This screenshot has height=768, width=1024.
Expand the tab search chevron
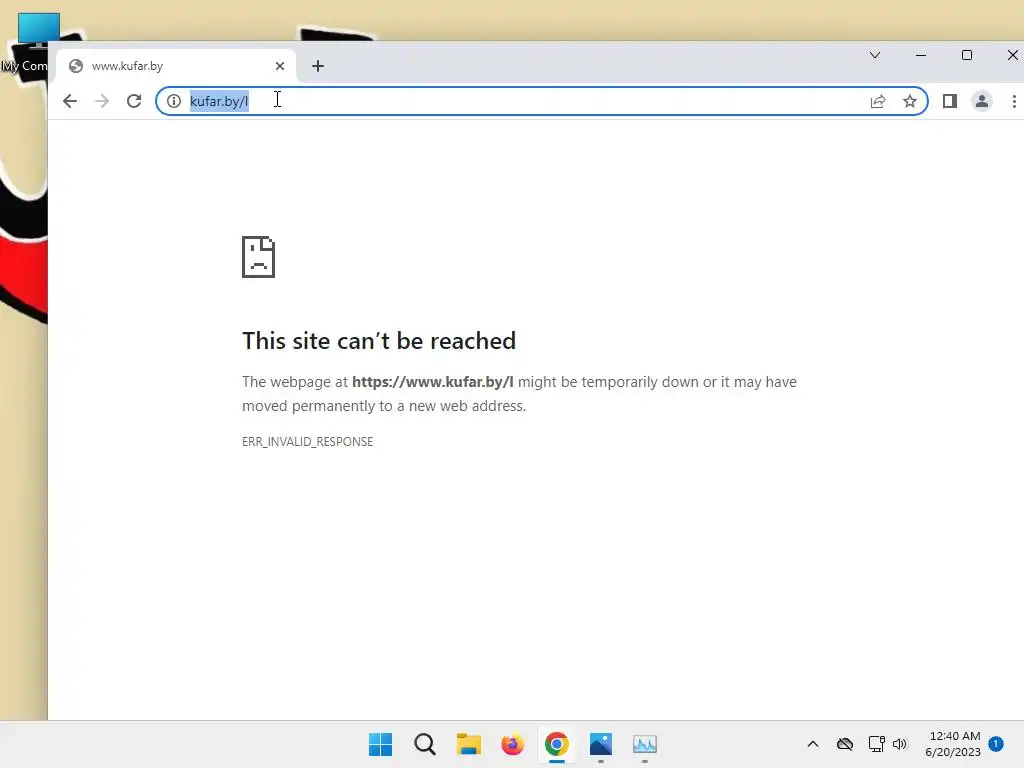click(875, 55)
